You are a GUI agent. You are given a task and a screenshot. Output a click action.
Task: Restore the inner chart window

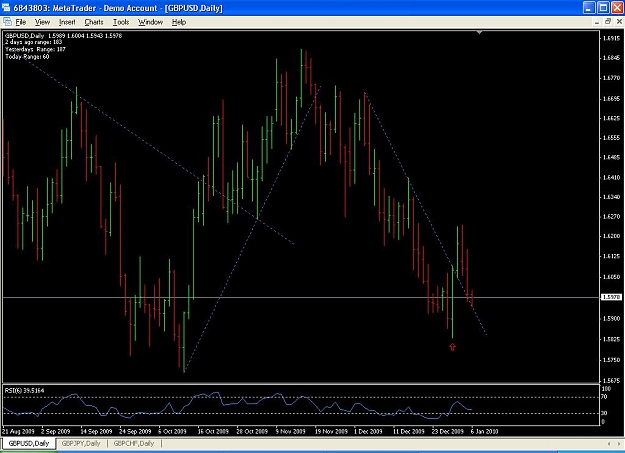[x=608, y=22]
